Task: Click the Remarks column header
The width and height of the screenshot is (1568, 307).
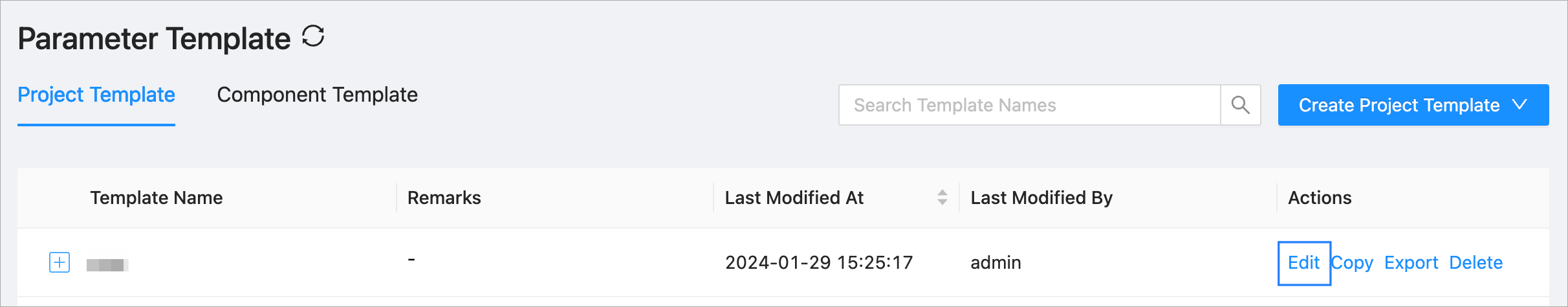Action: pos(444,198)
